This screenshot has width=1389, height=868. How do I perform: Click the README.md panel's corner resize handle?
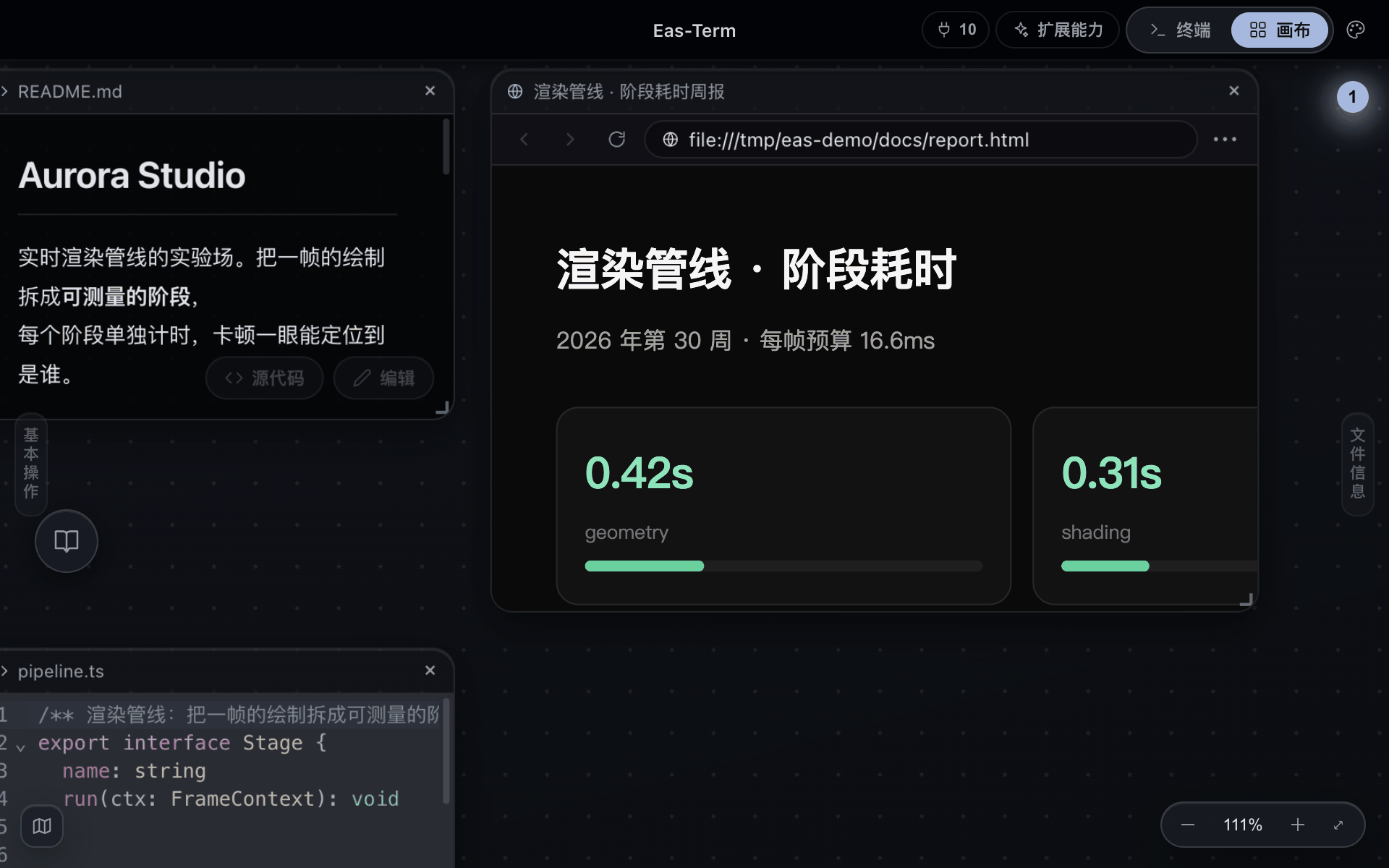[443, 408]
